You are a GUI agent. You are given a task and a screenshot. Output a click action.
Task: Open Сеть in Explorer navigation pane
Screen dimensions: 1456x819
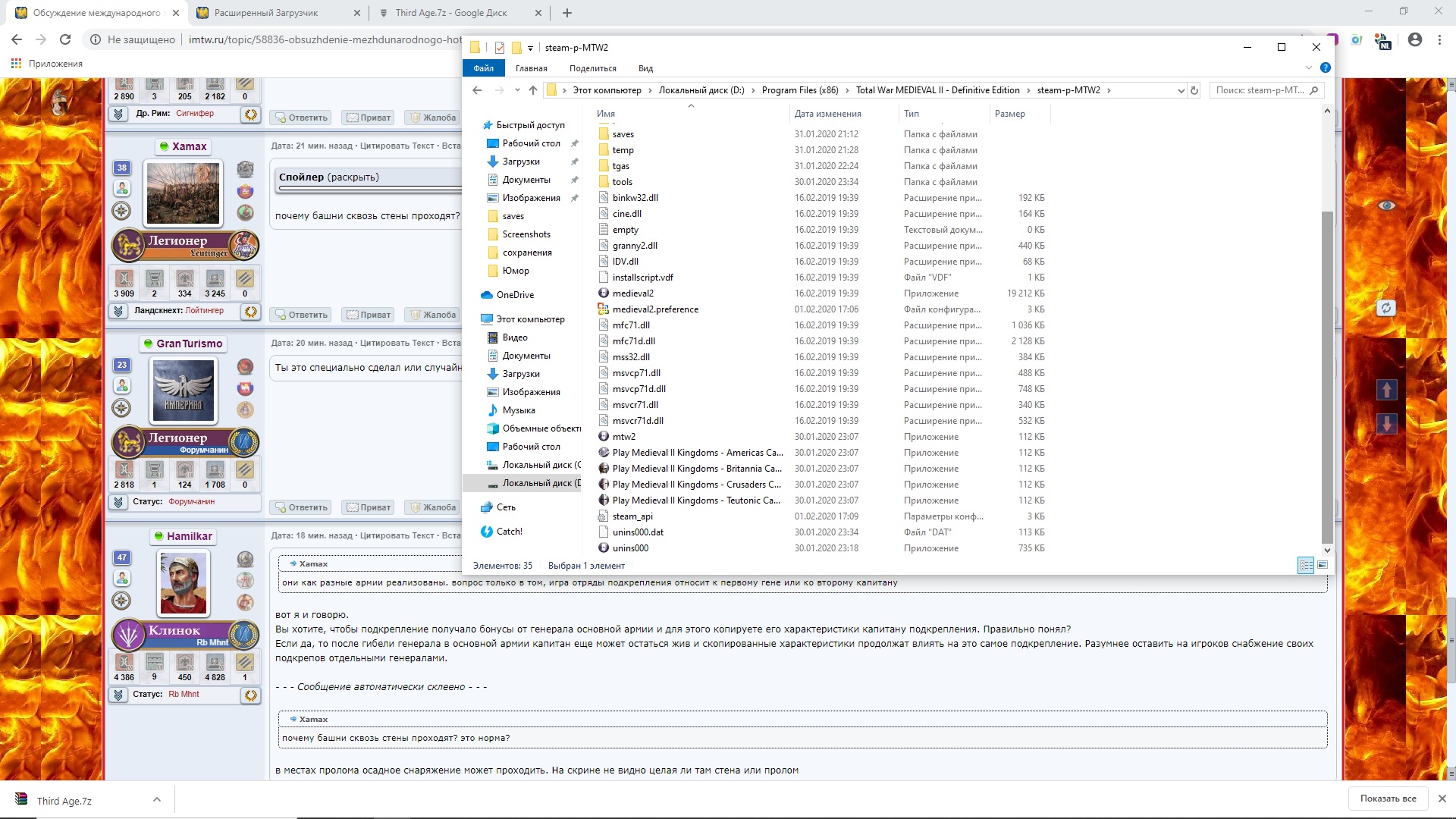[x=506, y=507]
